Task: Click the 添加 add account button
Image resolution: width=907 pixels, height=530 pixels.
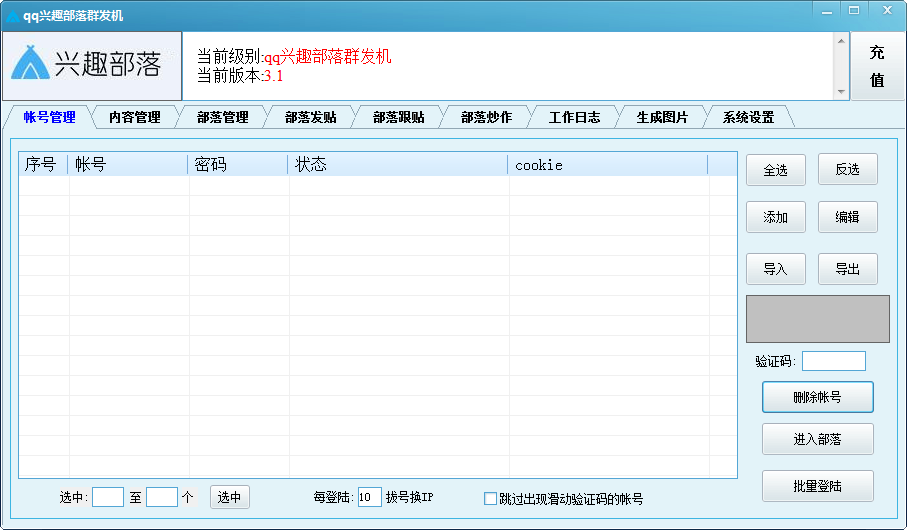Action: coord(776,217)
